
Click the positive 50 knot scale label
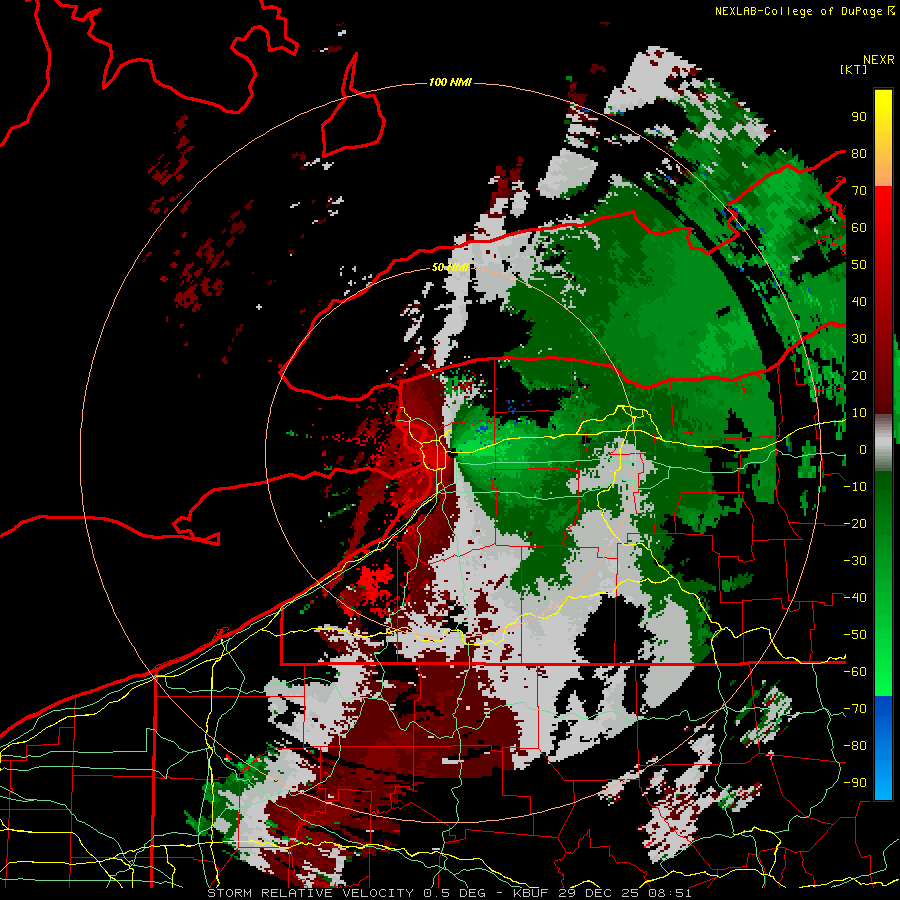[x=859, y=265]
